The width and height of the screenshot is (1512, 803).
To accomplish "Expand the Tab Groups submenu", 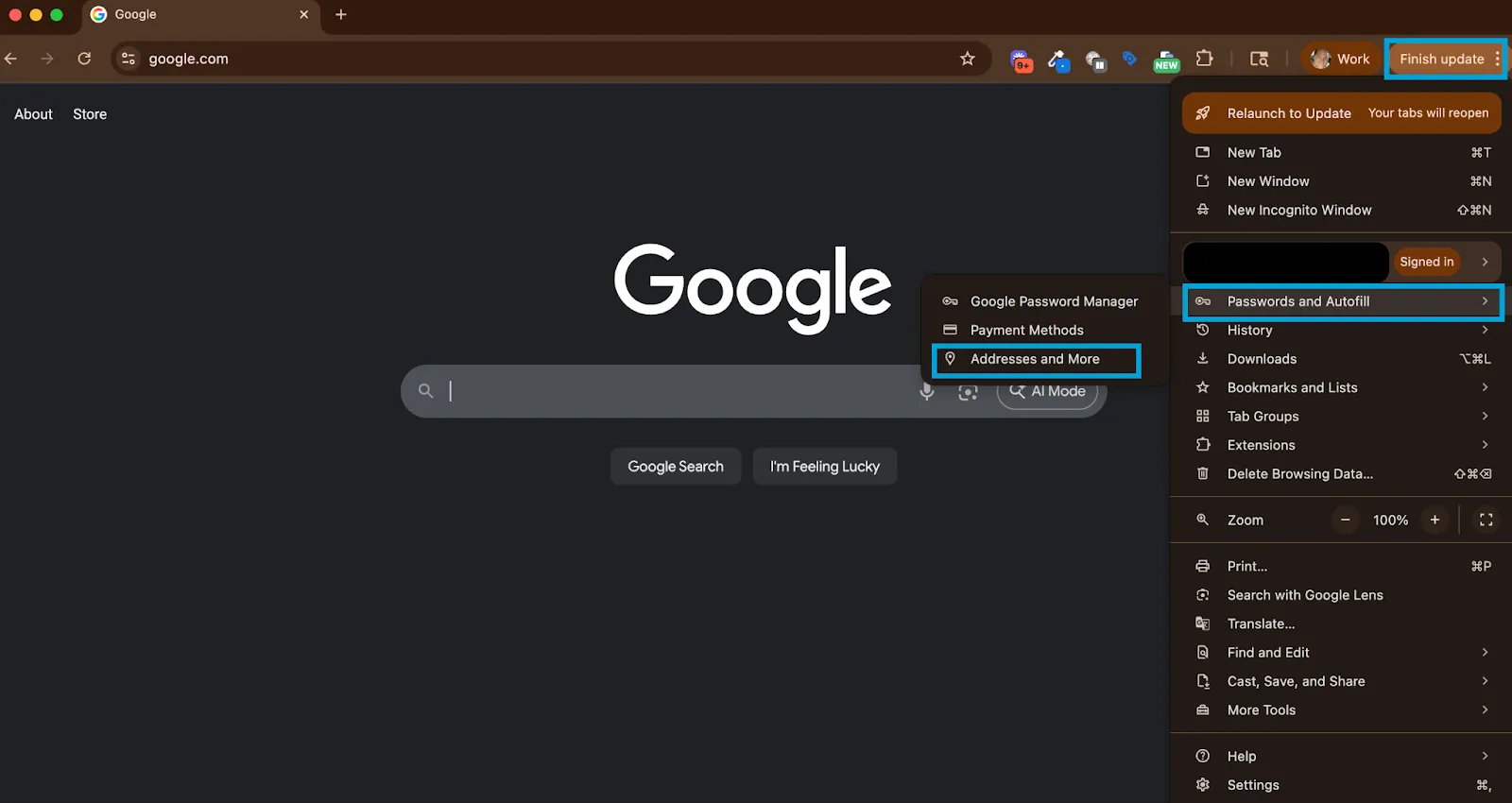I will [1342, 417].
